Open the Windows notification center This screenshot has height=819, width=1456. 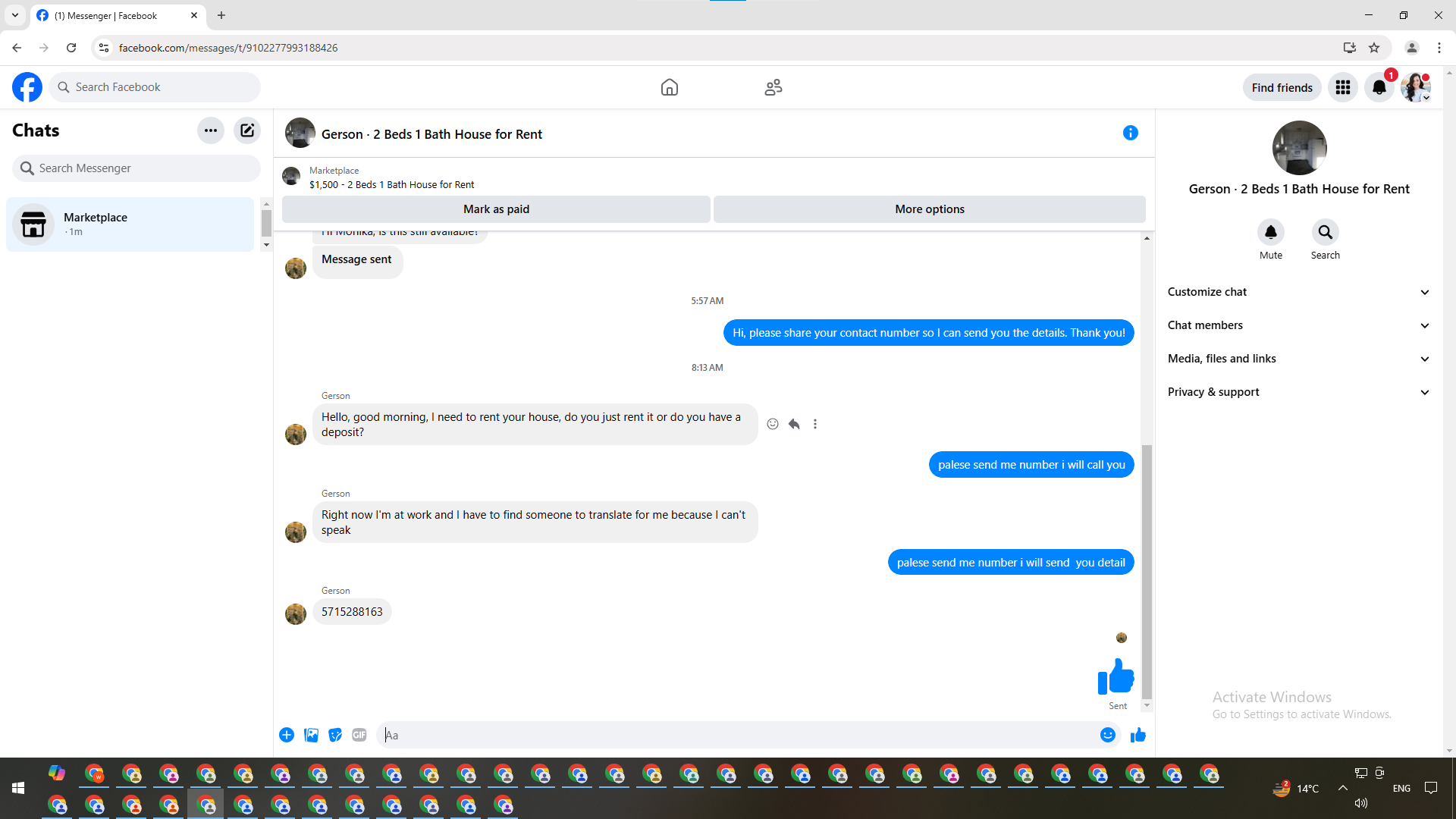pos(1431,789)
